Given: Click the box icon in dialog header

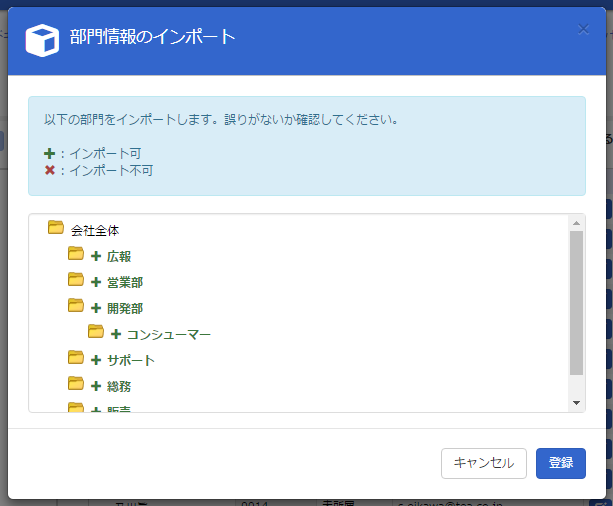Looking at the screenshot, I should (42, 40).
